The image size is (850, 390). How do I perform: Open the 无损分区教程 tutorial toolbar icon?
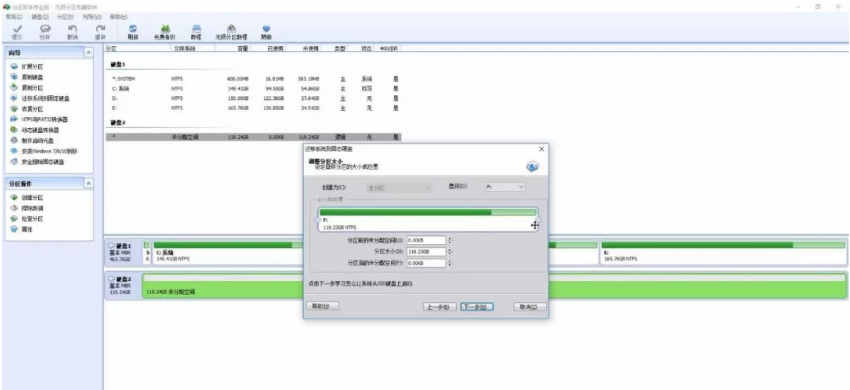point(231,31)
